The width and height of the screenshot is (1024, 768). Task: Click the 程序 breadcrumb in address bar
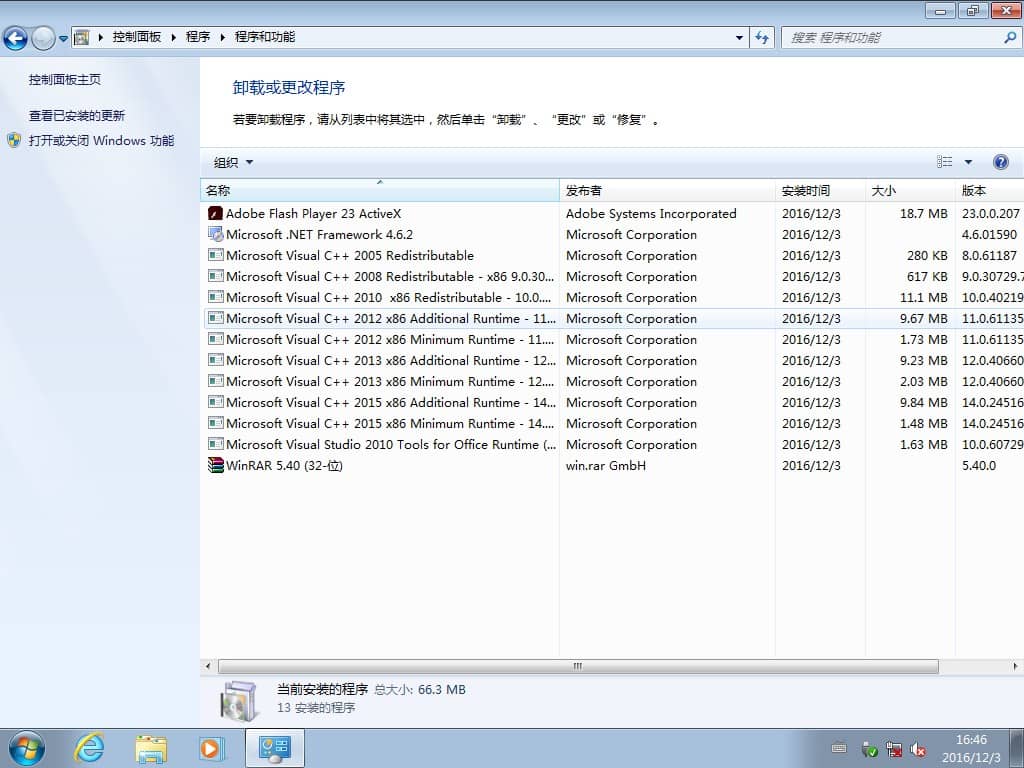[198, 37]
